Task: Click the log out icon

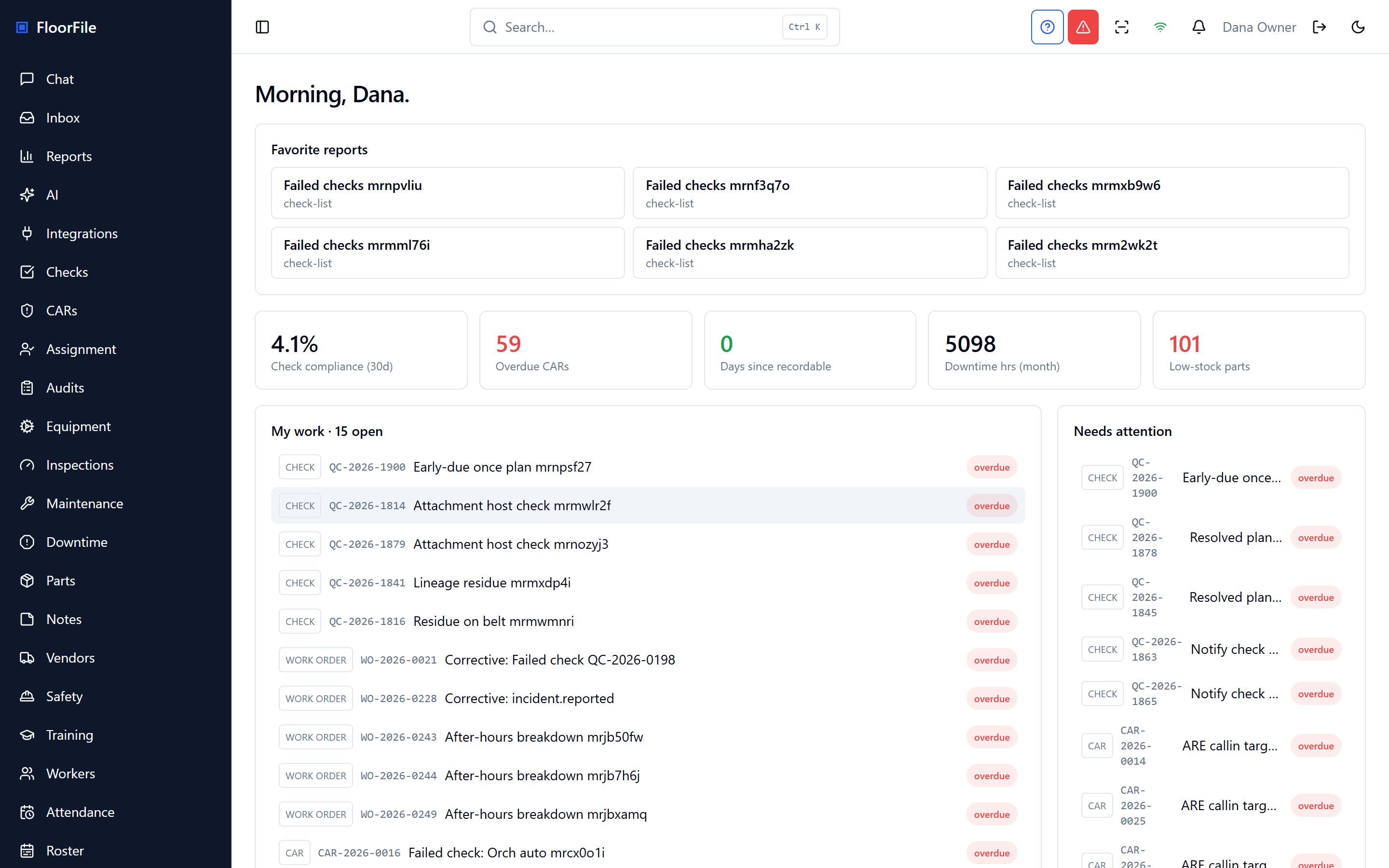Action: (x=1320, y=27)
